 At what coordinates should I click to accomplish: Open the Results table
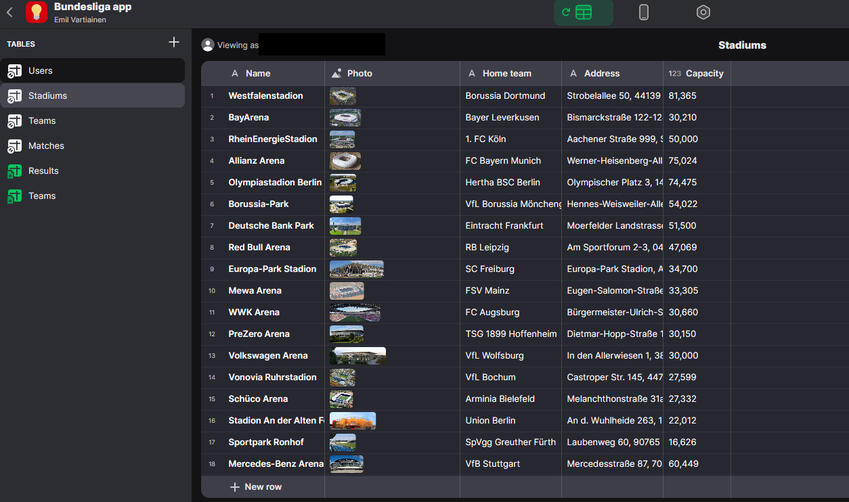point(93,171)
